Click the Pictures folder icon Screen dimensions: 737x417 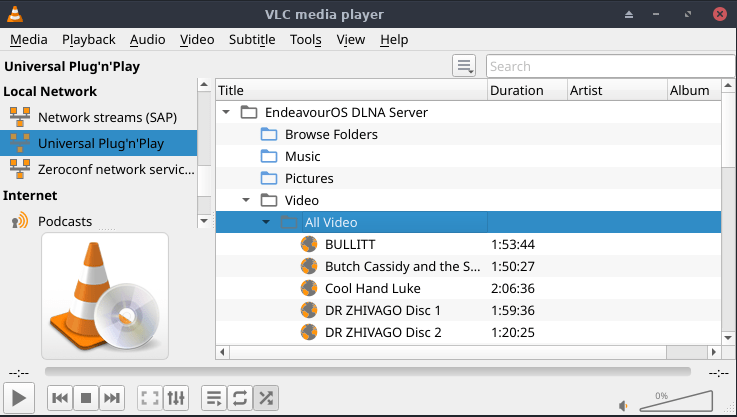coord(269,178)
